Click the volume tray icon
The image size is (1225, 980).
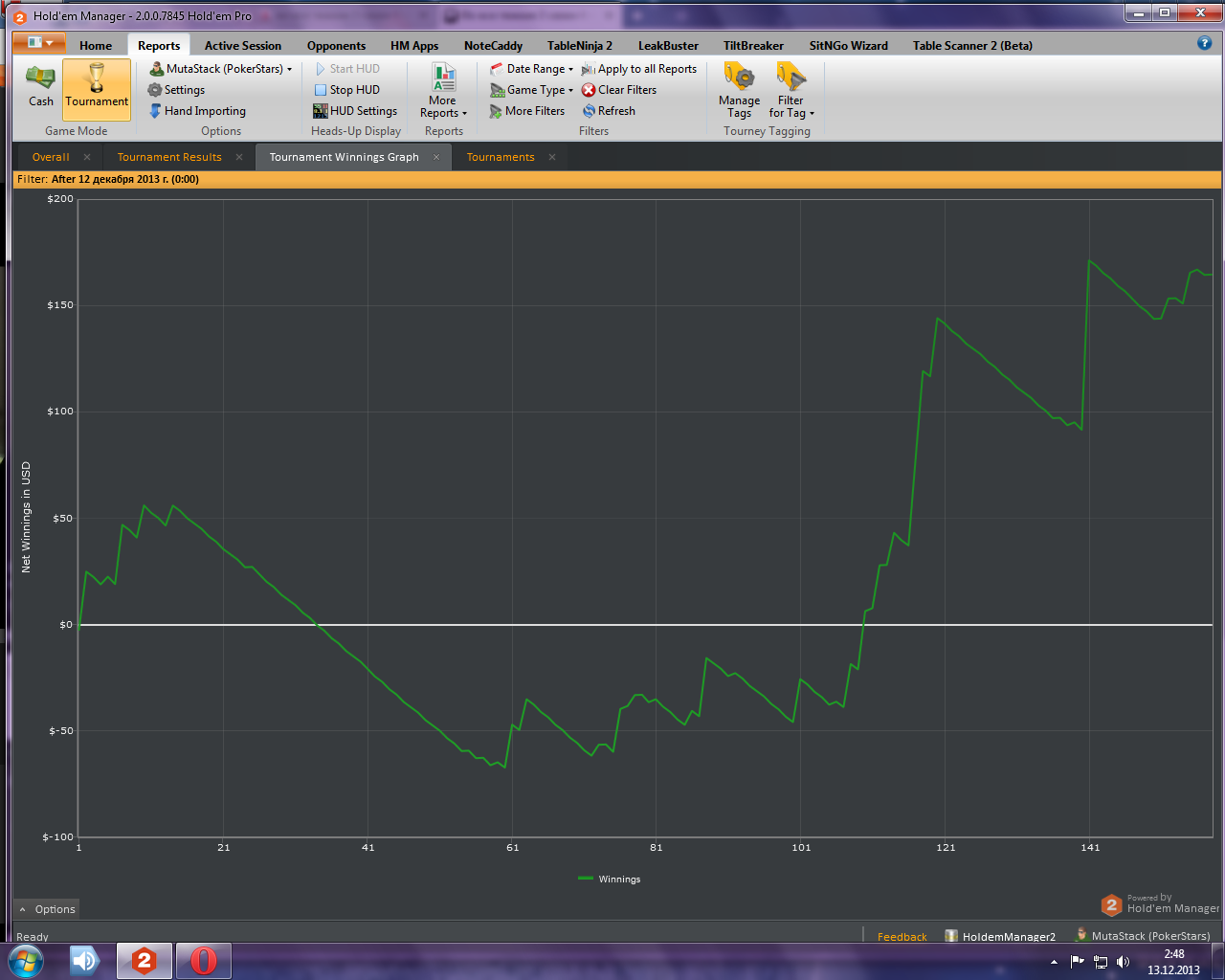[x=1123, y=962]
